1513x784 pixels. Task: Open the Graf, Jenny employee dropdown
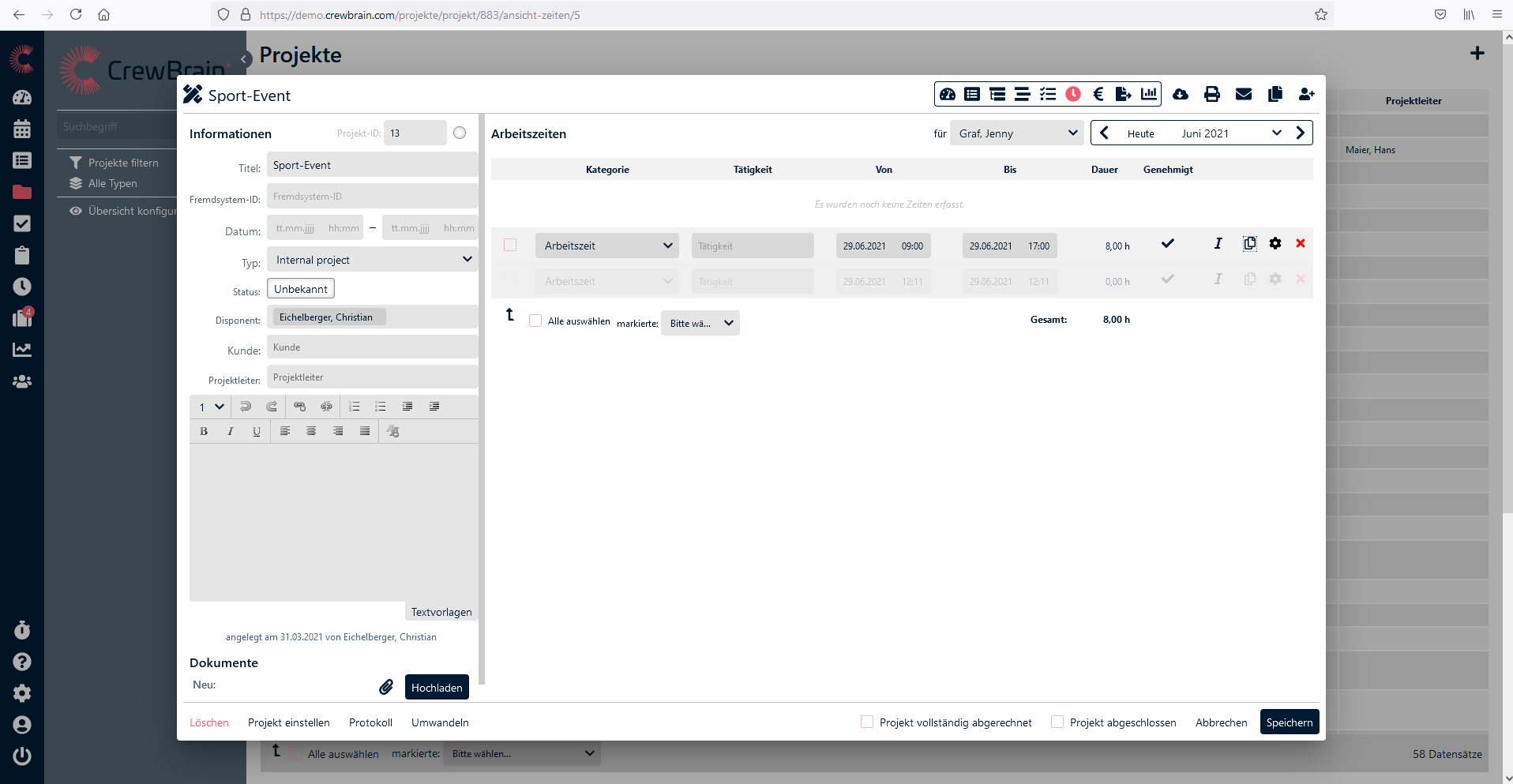point(1016,133)
